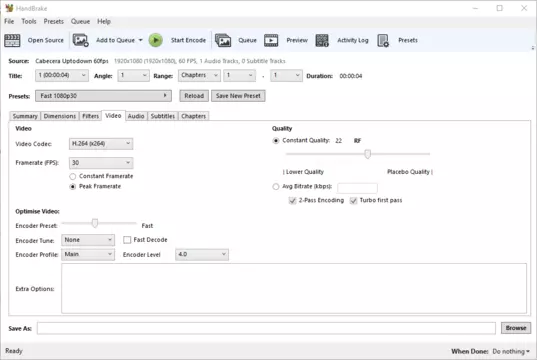Open the Framerate (FPS) dropdown

pos(101,163)
